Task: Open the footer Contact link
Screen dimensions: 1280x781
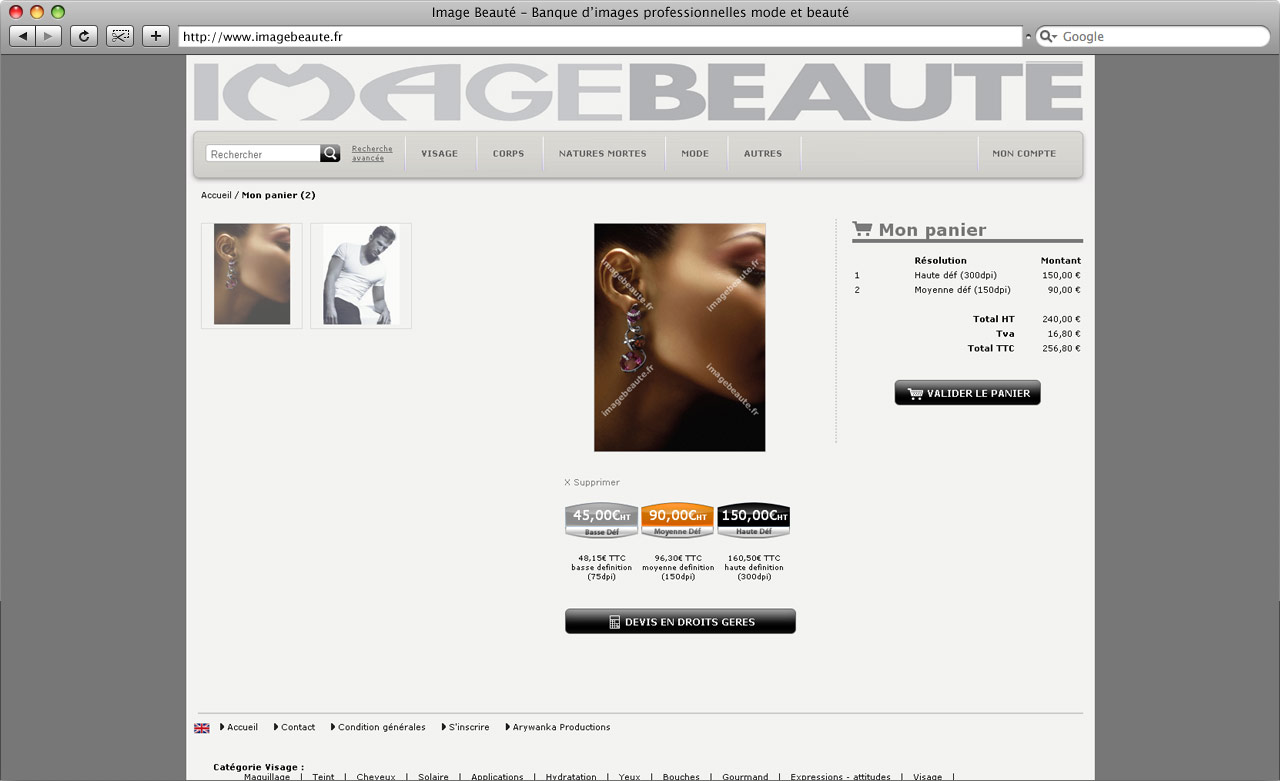Action: 294,728
